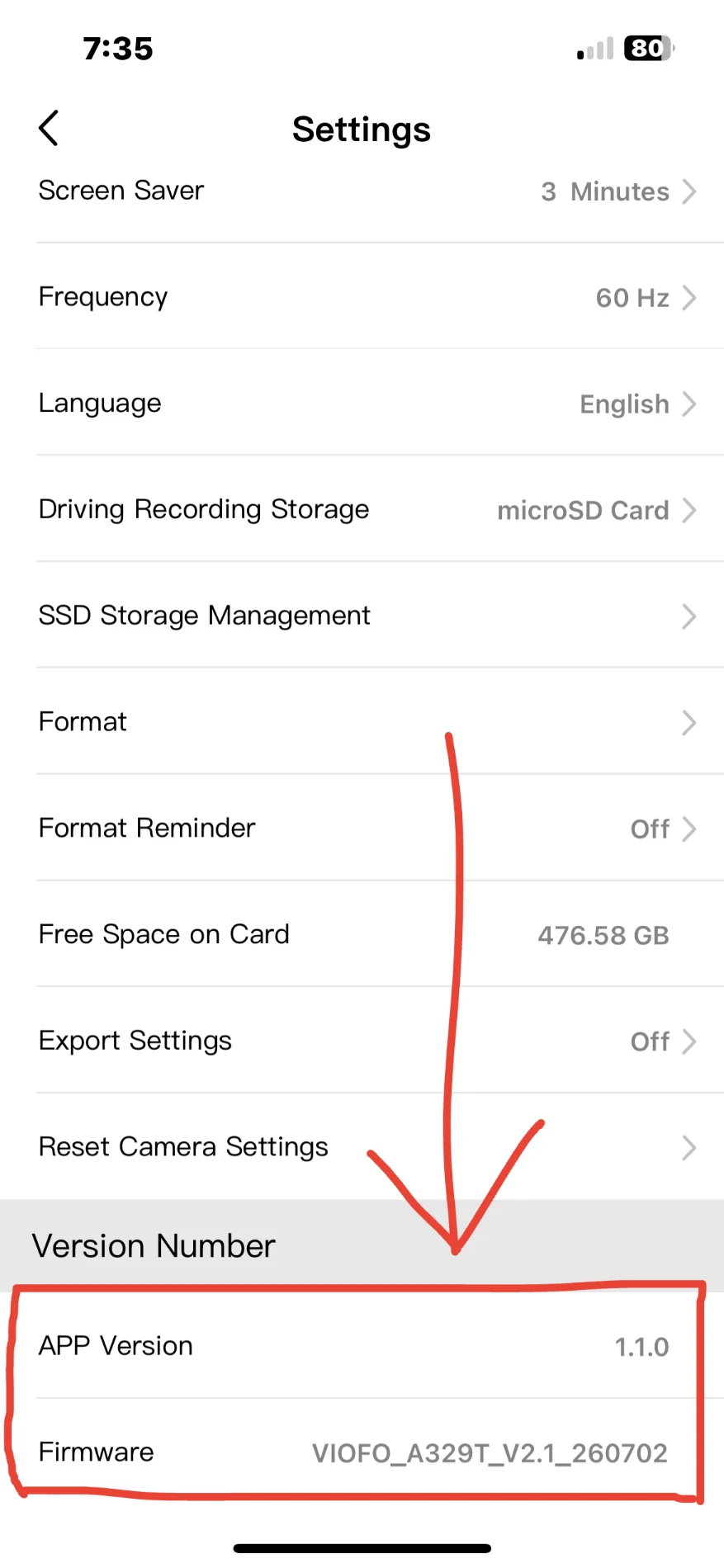
Task: Tap the battery indicator in the status bar
Action: pos(650,49)
